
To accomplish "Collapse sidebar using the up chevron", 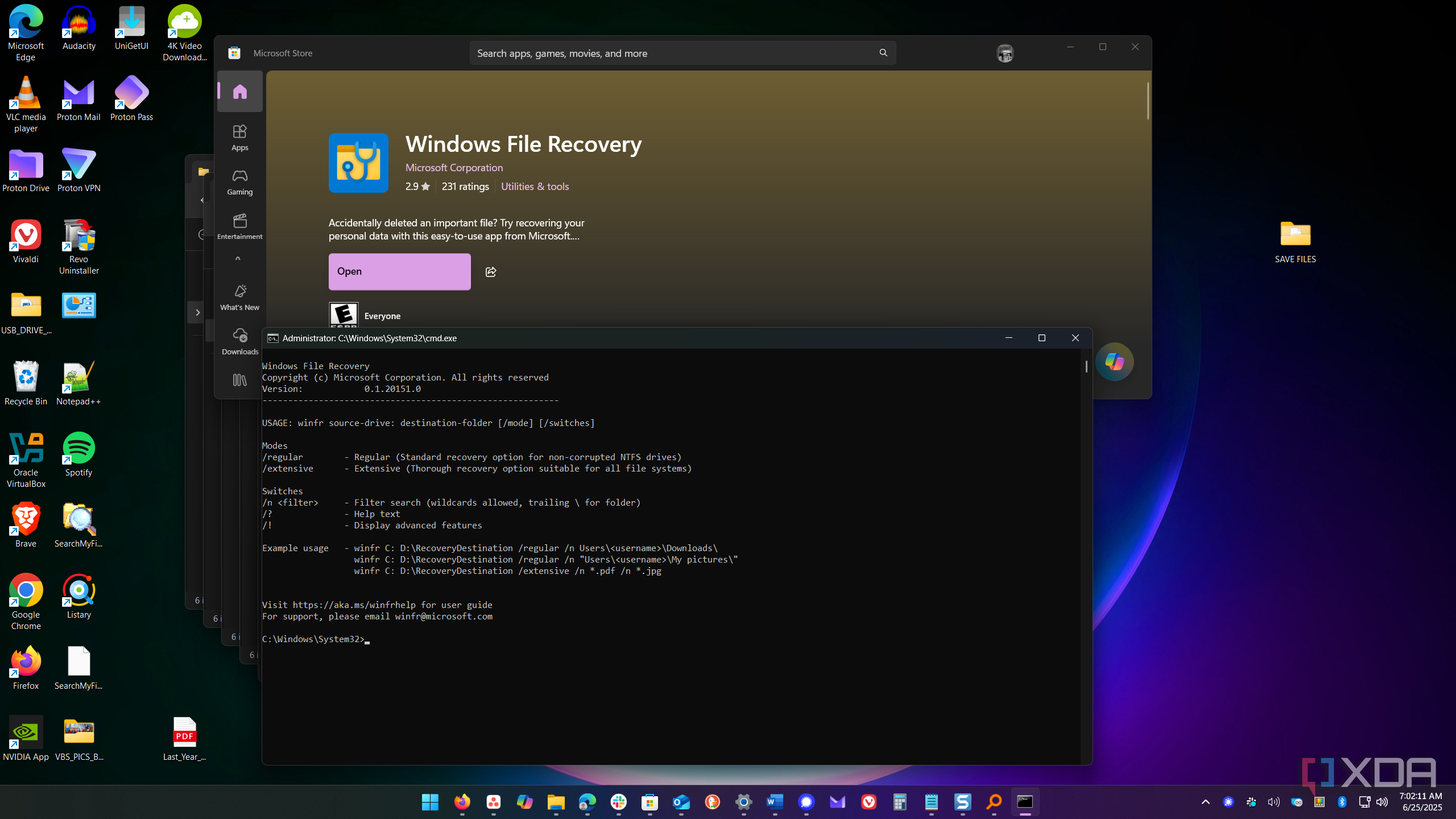I will tap(238, 259).
